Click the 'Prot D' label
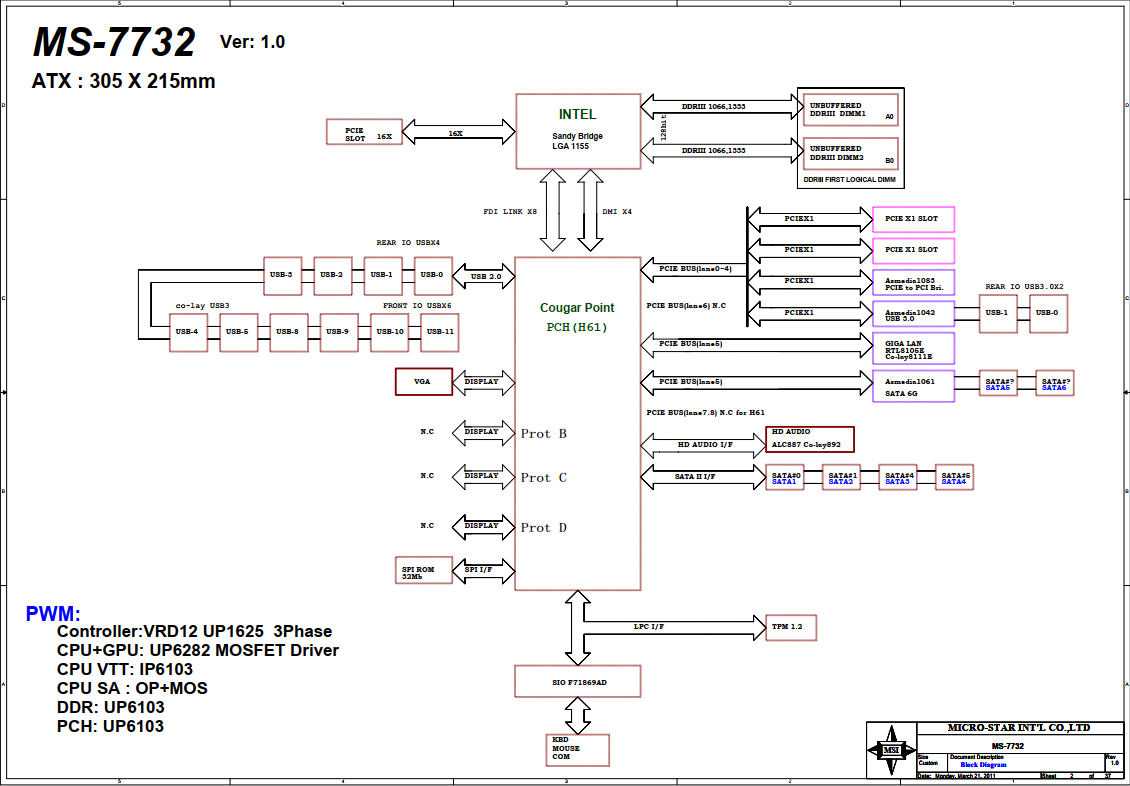This screenshot has width=1130, height=786. tap(544, 528)
